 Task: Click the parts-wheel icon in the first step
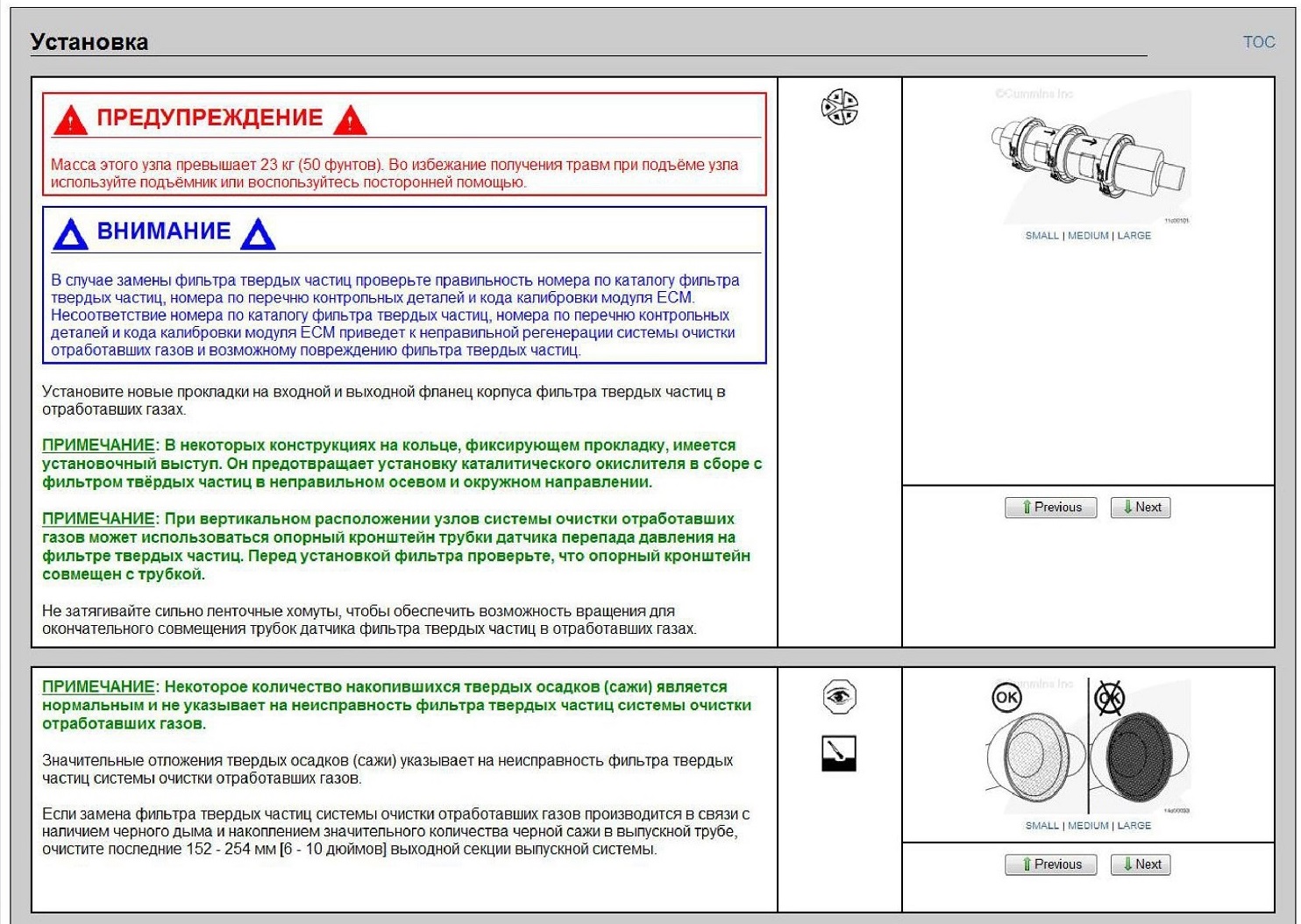839,107
